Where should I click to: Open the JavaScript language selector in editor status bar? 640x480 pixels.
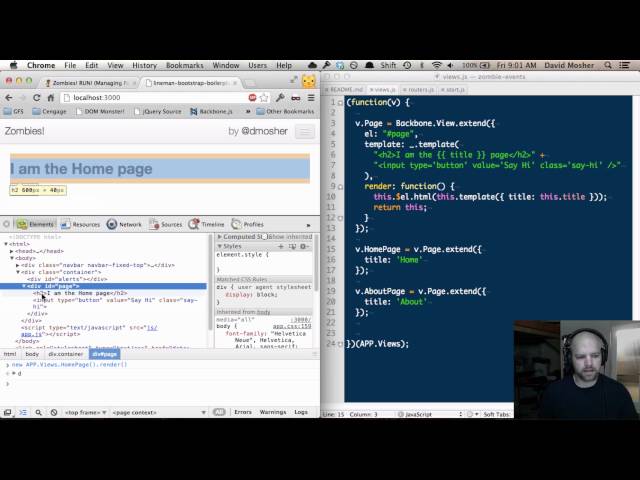tap(431, 414)
